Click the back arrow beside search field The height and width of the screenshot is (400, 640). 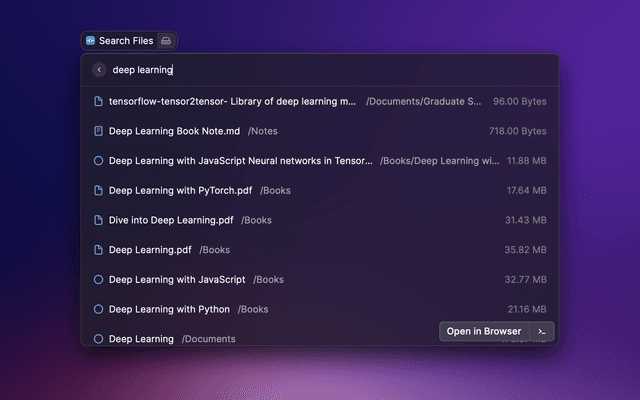click(x=98, y=70)
